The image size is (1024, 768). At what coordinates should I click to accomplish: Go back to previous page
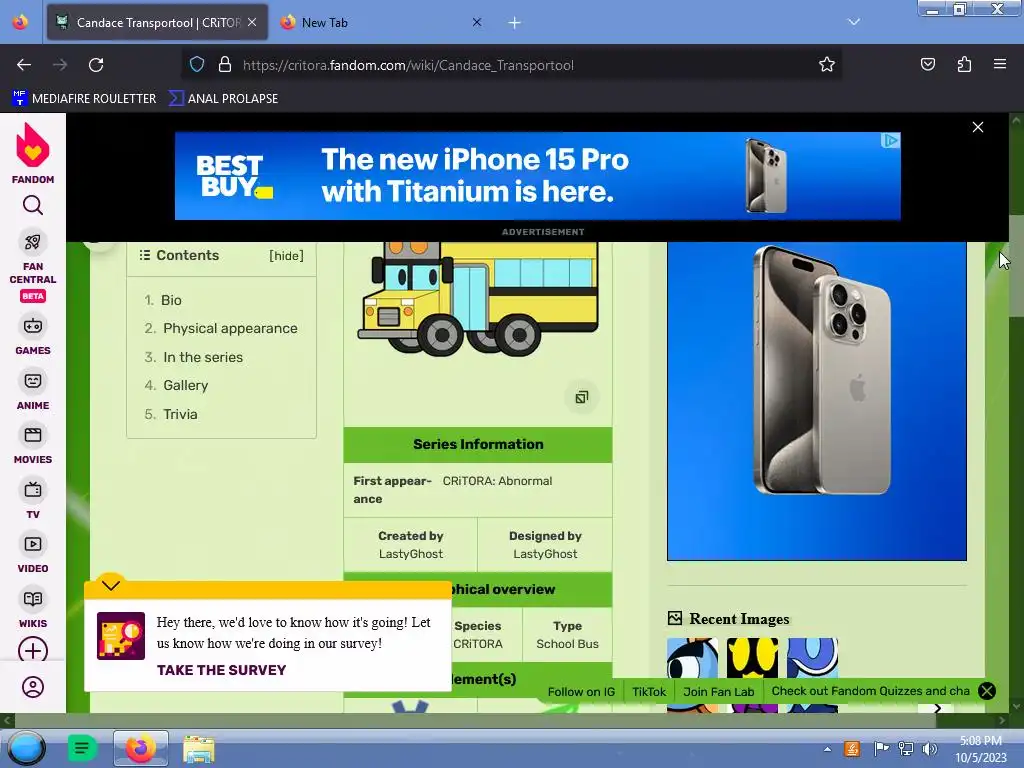click(x=24, y=65)
